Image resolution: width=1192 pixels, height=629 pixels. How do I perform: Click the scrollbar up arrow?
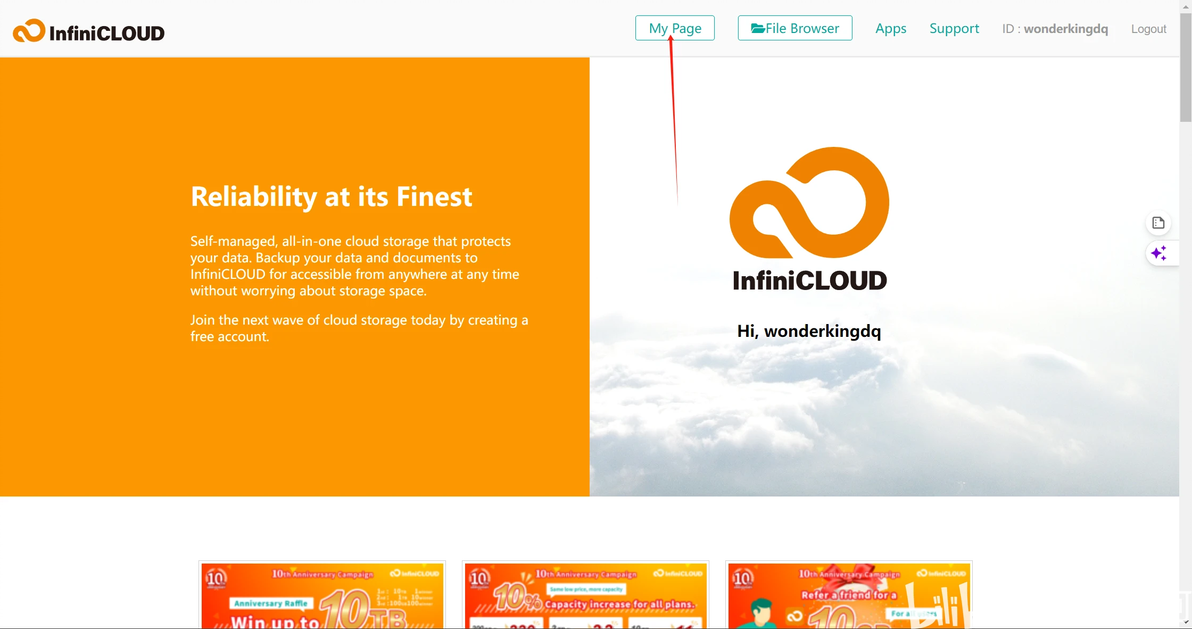1186,5
